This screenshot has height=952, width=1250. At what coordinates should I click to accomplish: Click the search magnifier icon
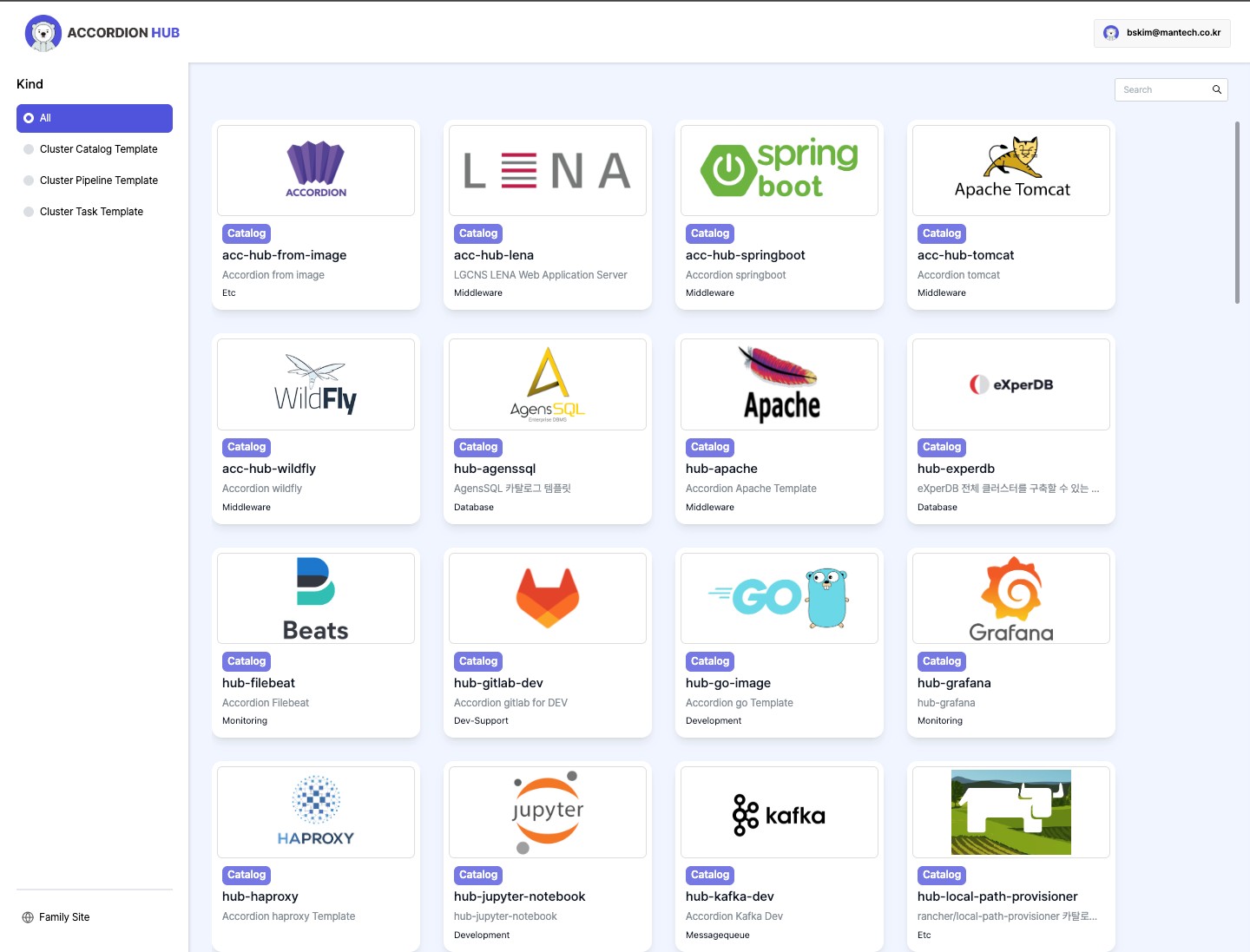[1217, 89]
